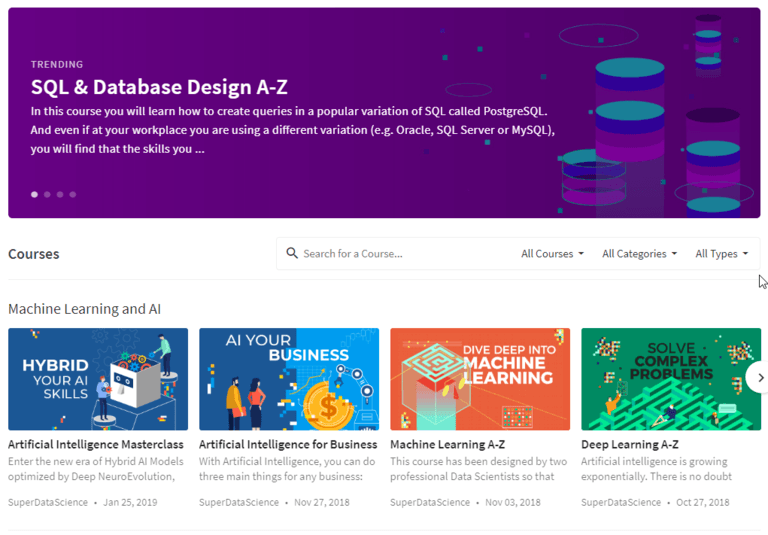The image size is (768, 535).
Task: Open SQL & Database Design A-Z banner title
Action: click(x=159, y=87)
